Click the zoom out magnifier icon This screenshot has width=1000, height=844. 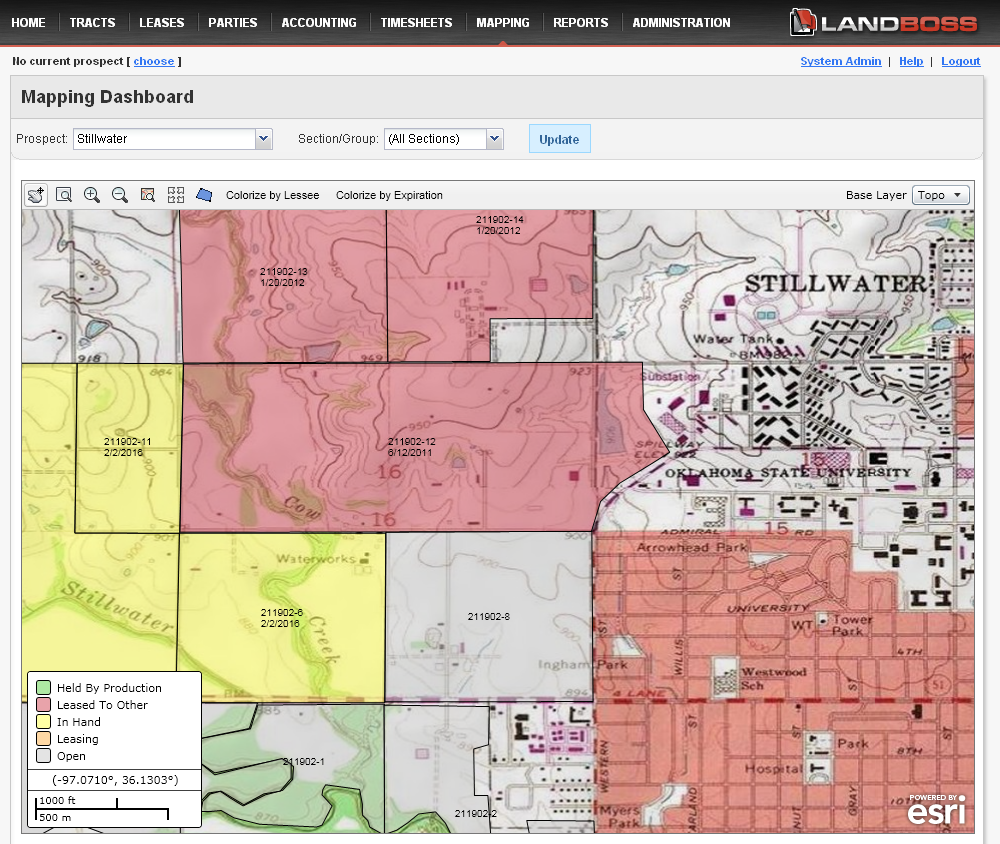pos(120,195)
